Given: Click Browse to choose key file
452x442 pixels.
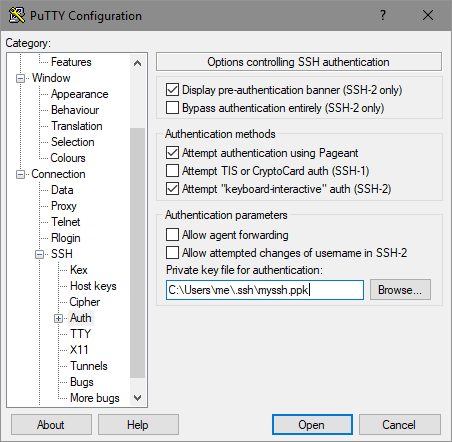Looking at the screenshot, I should pos(400,290).
